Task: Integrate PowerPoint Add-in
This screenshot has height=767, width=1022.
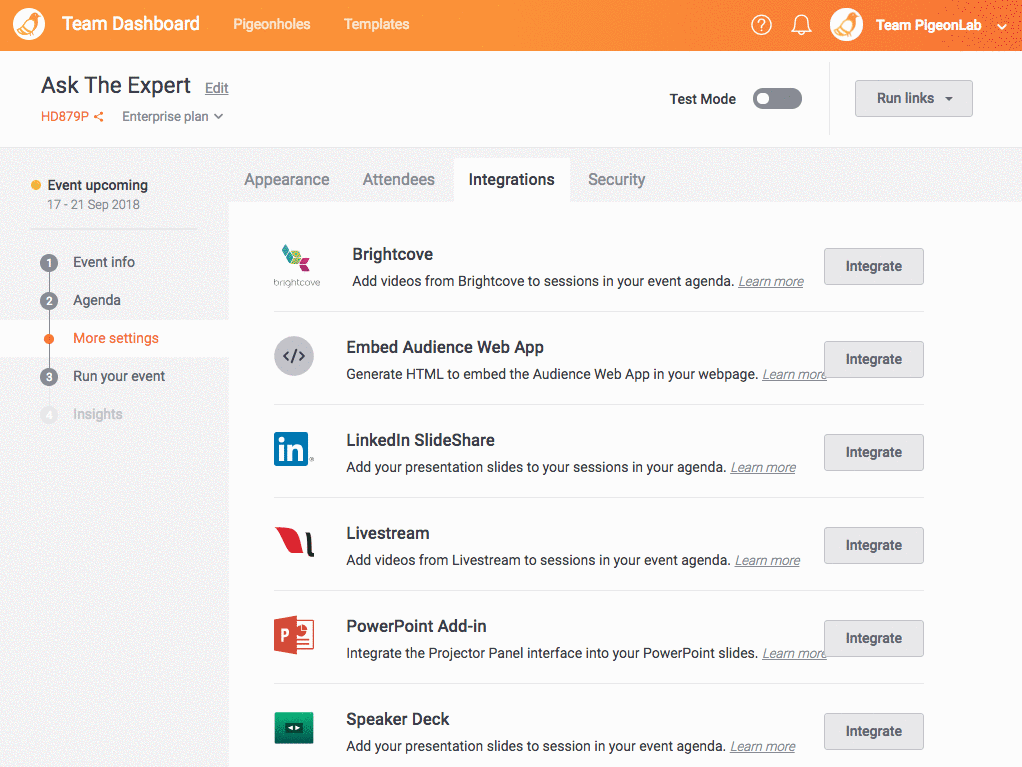Action: [x=873, y=639]
